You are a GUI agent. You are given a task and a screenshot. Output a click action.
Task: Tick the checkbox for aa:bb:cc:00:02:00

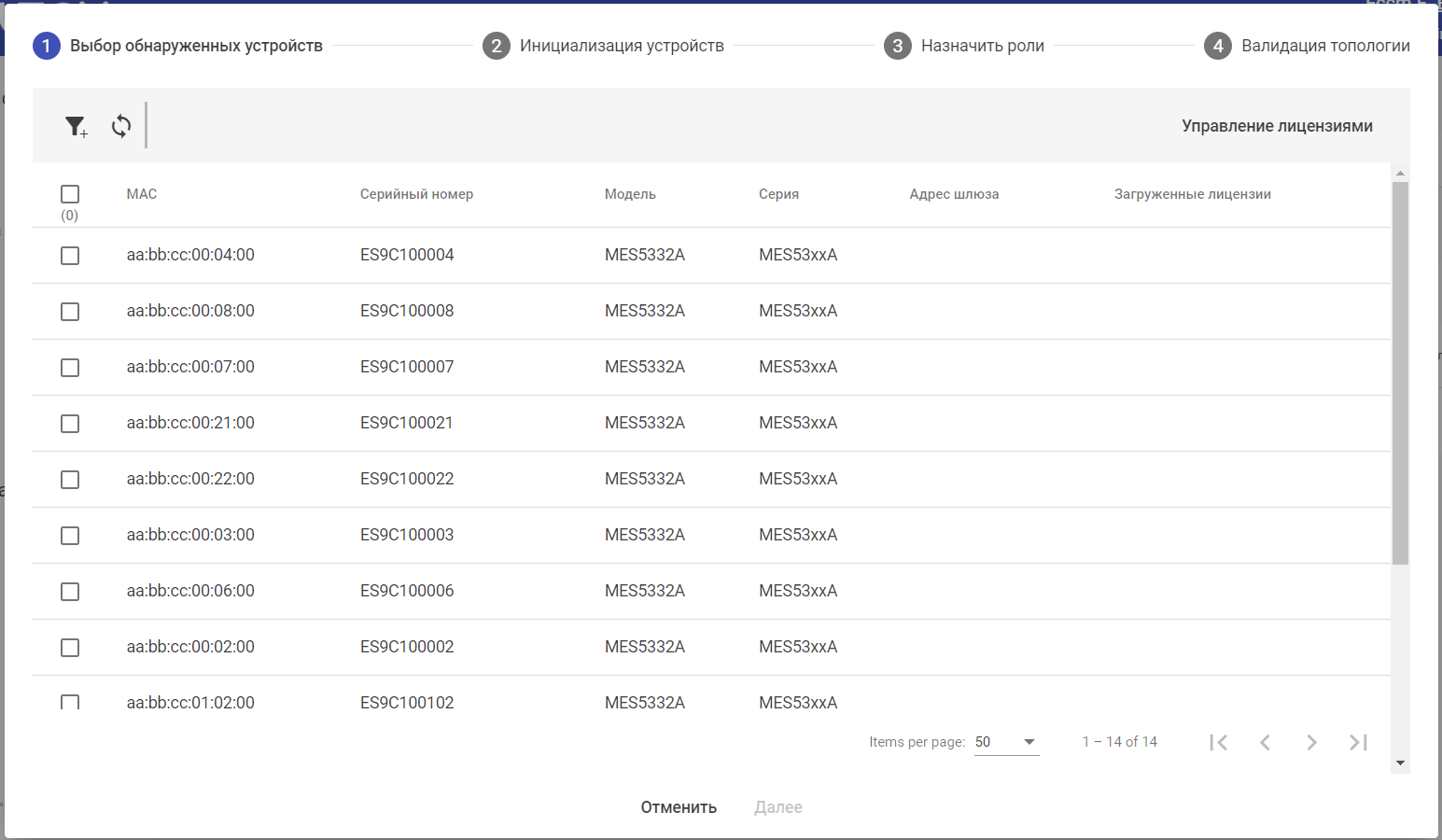[70, 648]
